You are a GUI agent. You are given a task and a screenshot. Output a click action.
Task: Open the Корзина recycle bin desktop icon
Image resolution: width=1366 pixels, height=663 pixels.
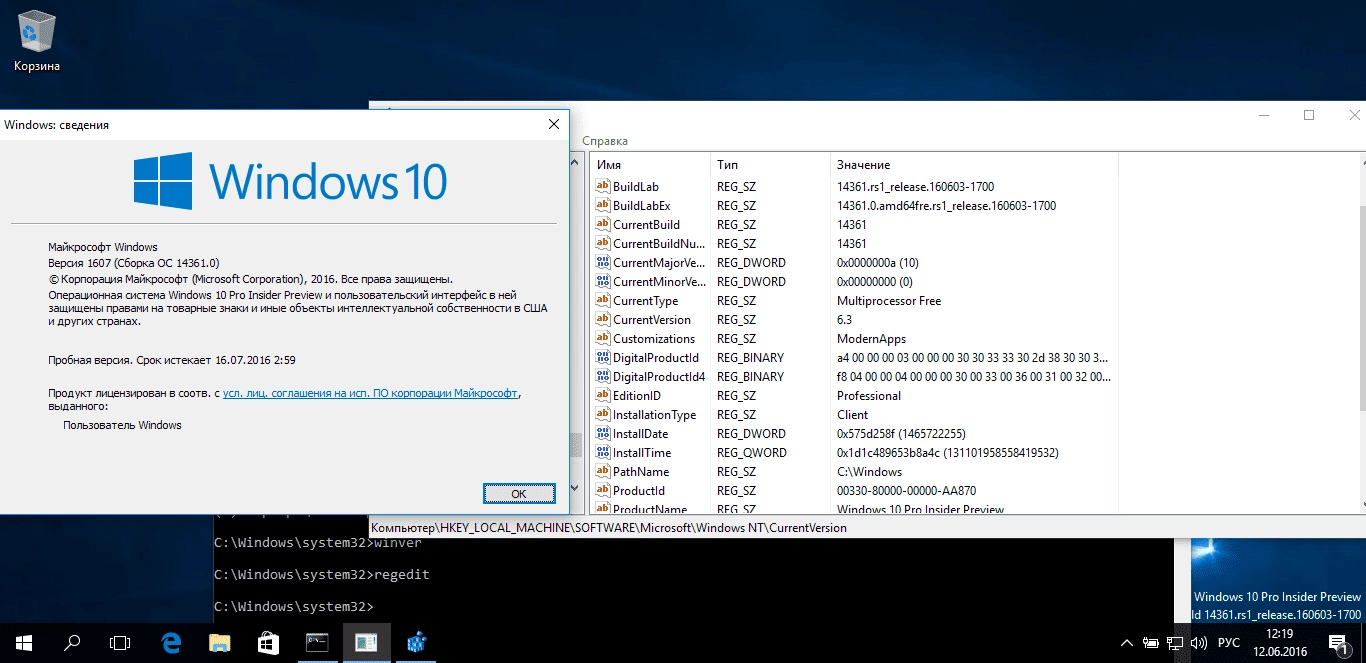(37, 40)
